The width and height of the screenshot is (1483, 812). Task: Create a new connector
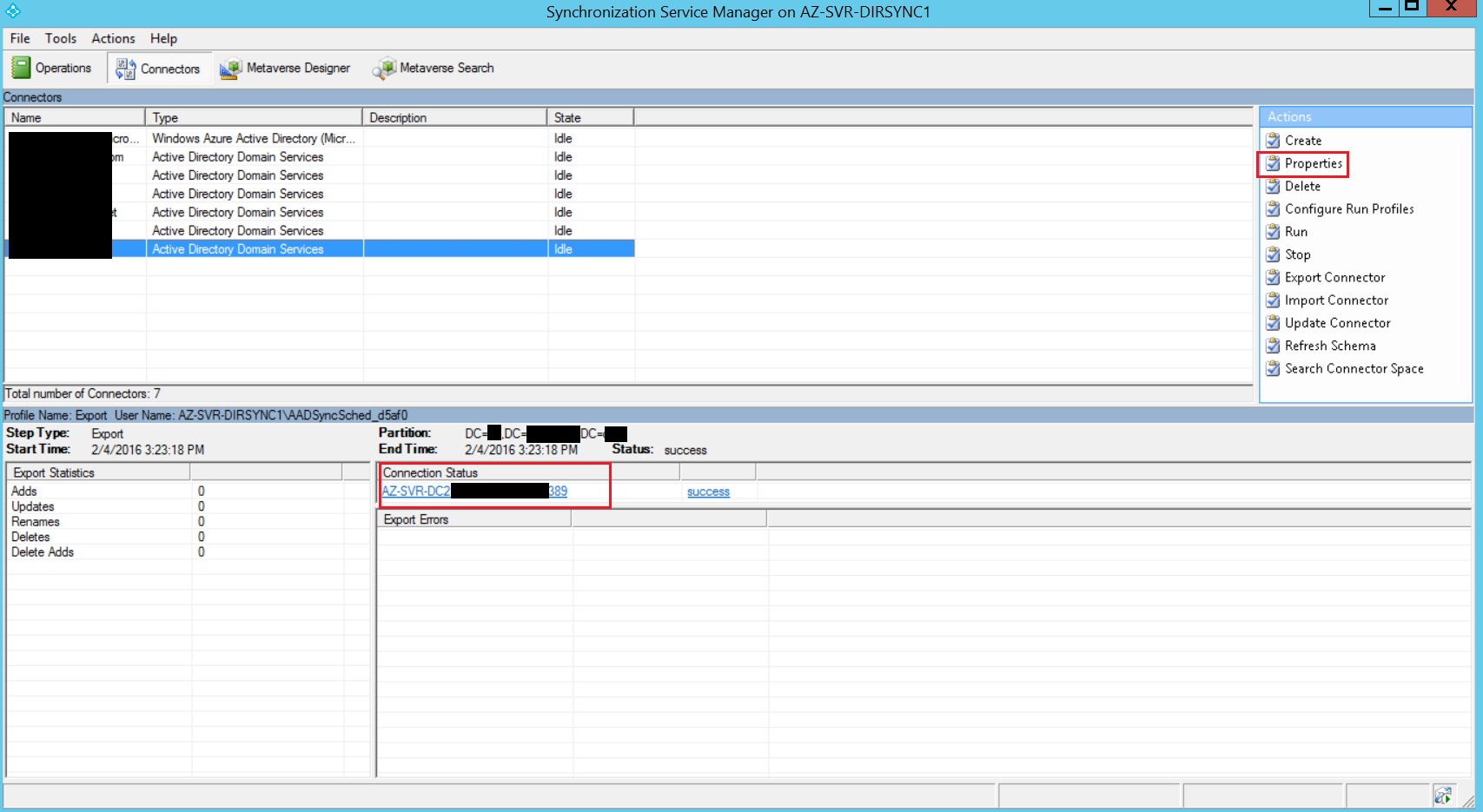pos(1301,140)
